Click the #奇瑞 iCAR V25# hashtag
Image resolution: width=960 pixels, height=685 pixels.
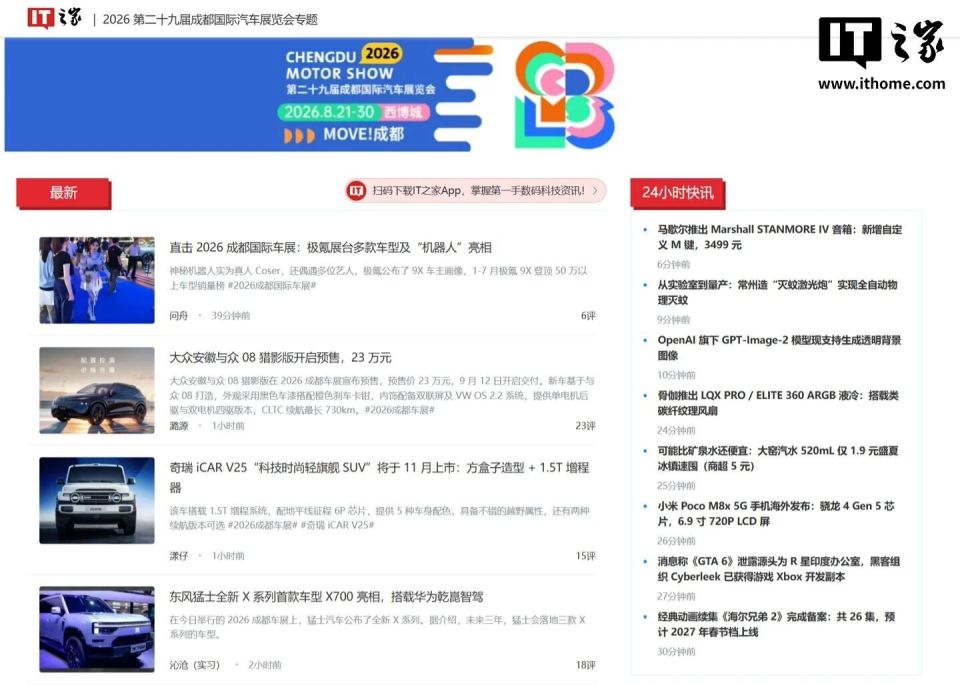click(x=337, y=525)
